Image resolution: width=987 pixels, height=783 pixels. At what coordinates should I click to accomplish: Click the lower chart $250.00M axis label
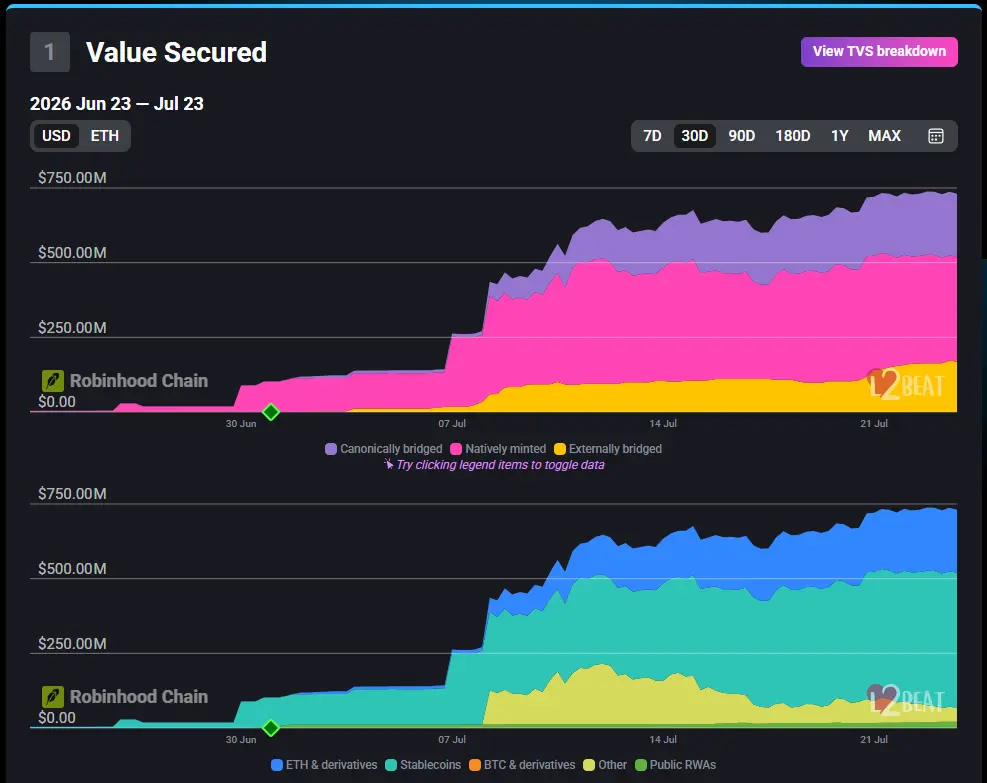(72, 643)
